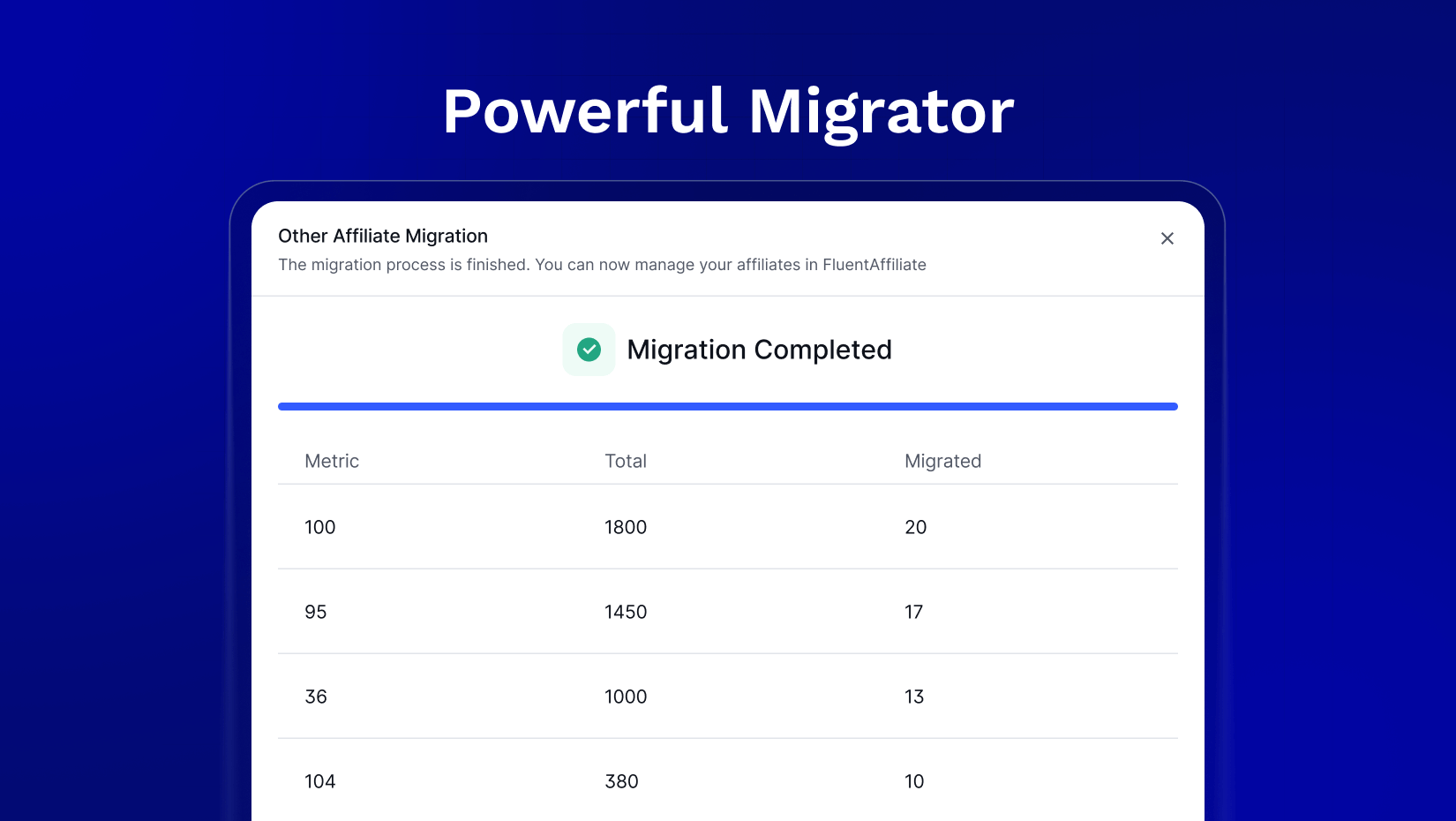This screenshot has width=1456, height=821.
Task: Close the Other Affiliate Migration dialog
Action: coord(1167,238)
